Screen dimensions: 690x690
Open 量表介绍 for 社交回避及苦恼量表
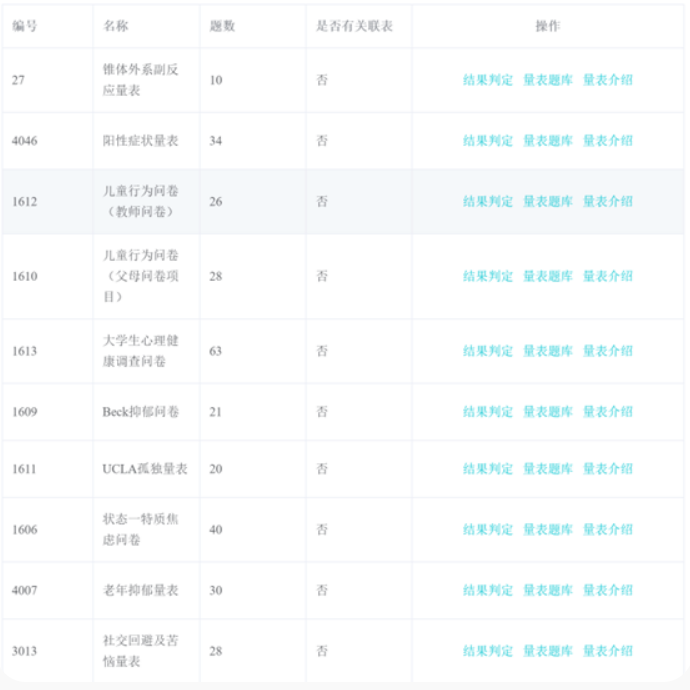pyautogui.click(x=607, y=651)
